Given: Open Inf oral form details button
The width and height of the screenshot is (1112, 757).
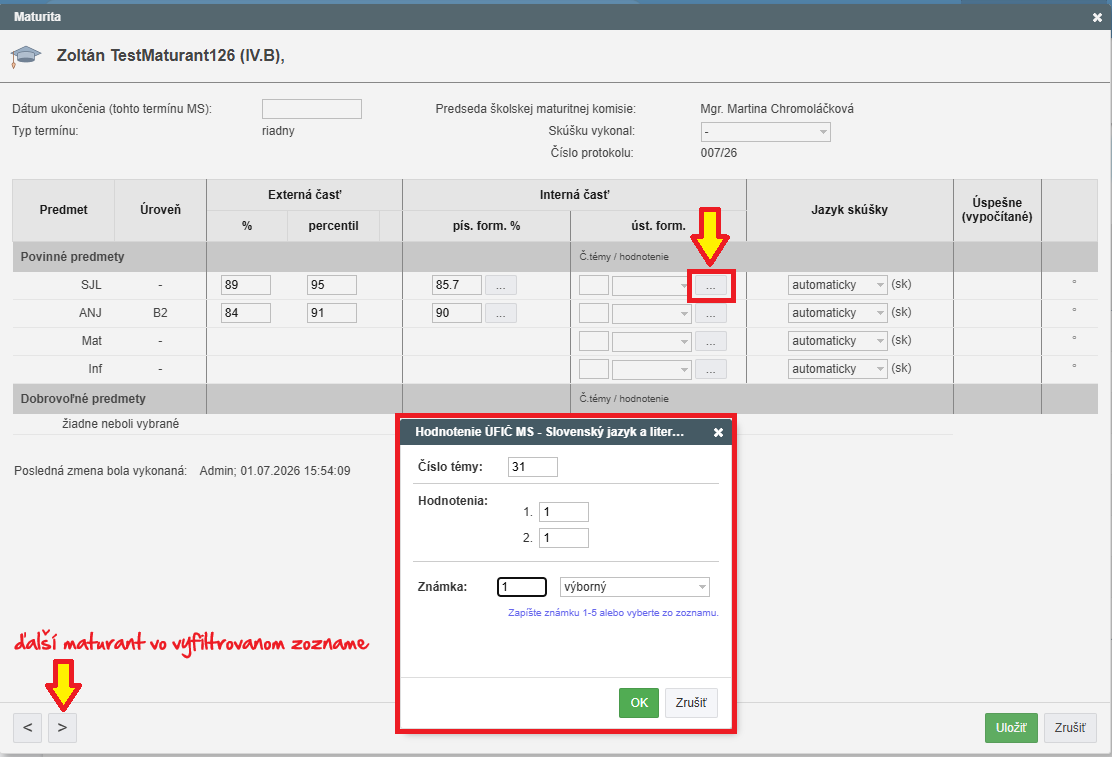Looking at the screenshot, I should (711, 369).
